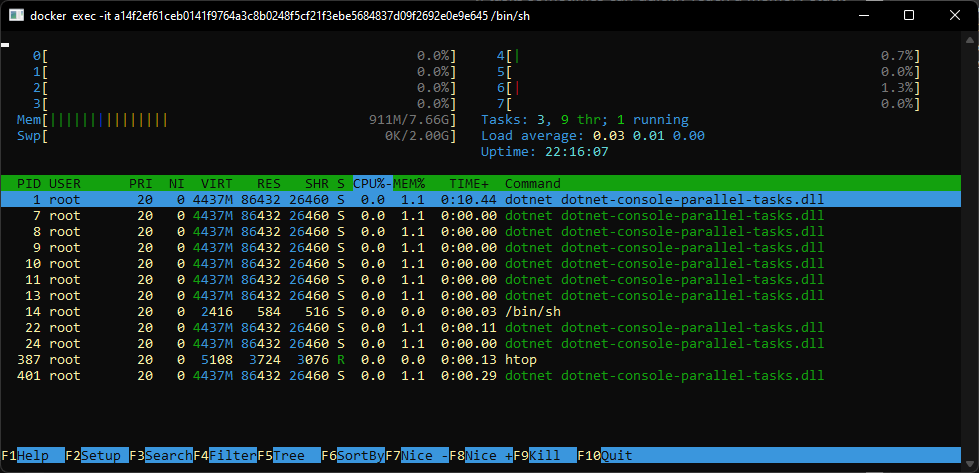Sort by the PRI column header
Screen dimensions: 979x473
coord(140,183)
